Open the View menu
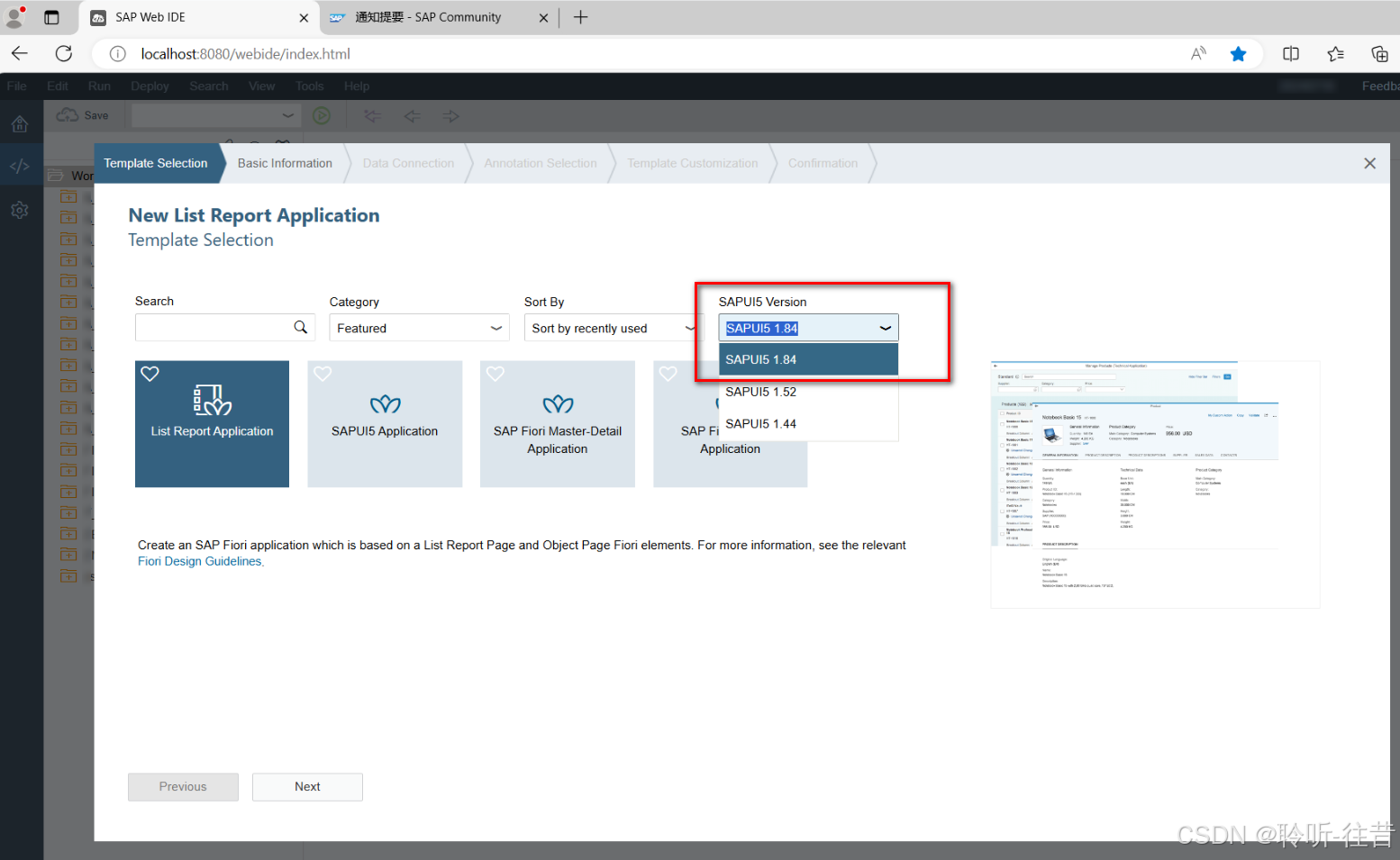Screen dimensions: 1400x860 (261, 86)
